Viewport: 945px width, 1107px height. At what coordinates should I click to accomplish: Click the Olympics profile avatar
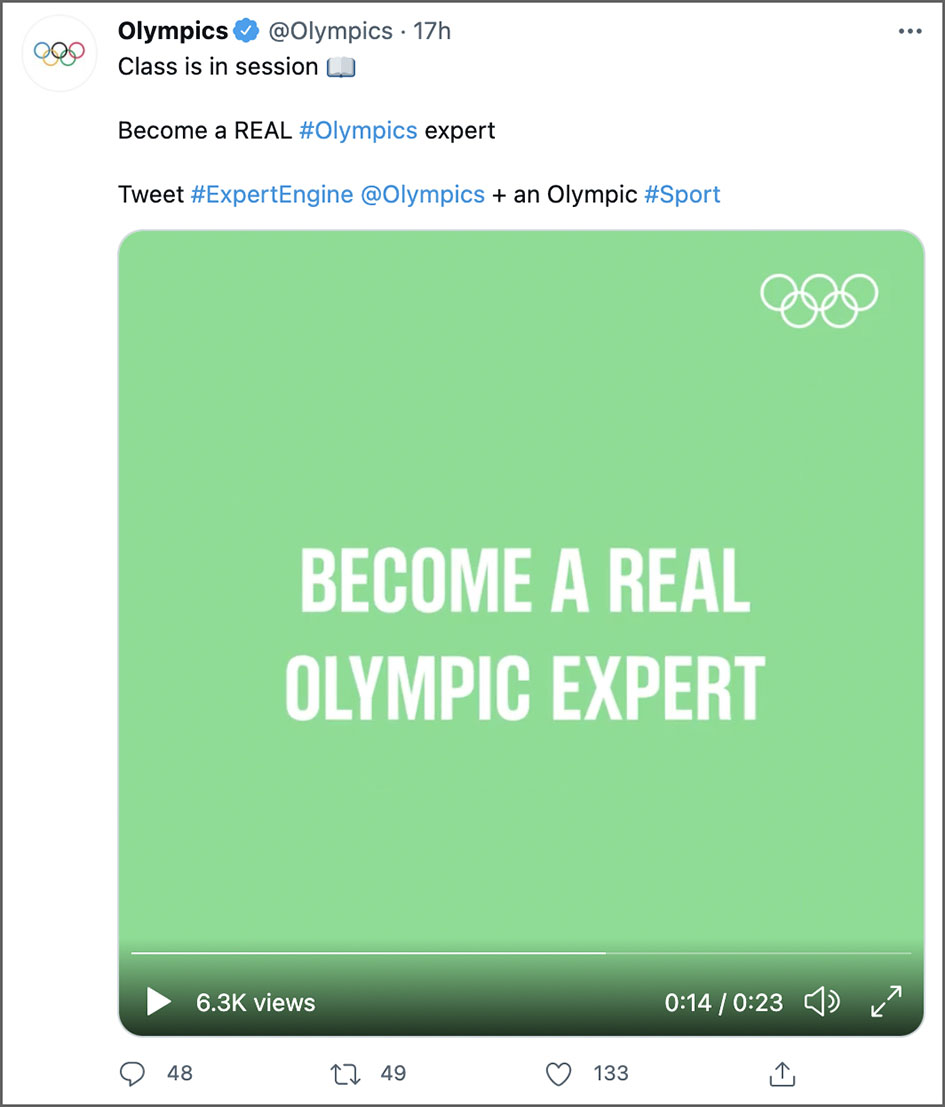pyautogui.click(x=59, y=53)
